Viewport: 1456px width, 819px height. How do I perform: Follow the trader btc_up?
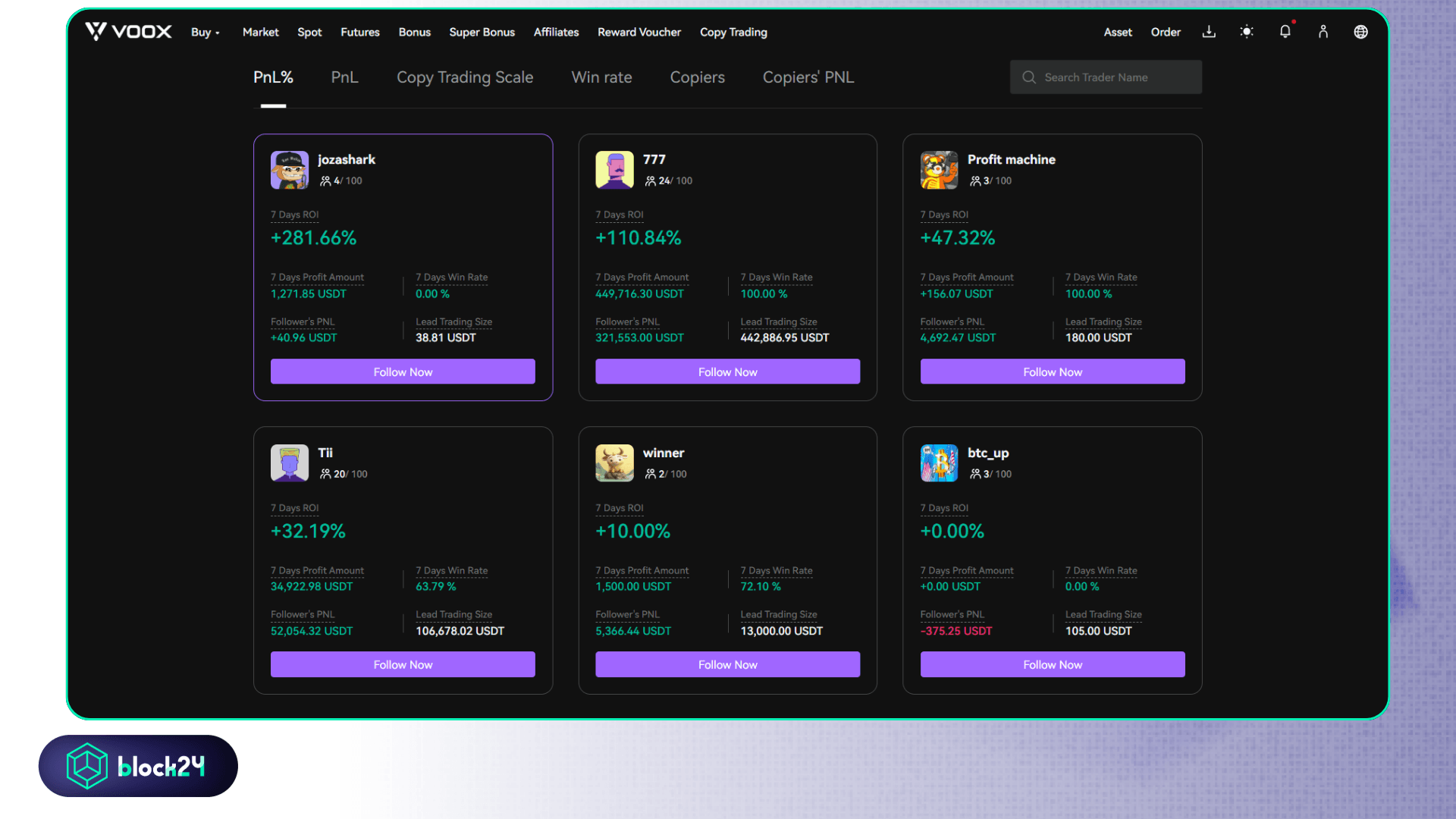pyautogui.click(x=1053, y=664)
